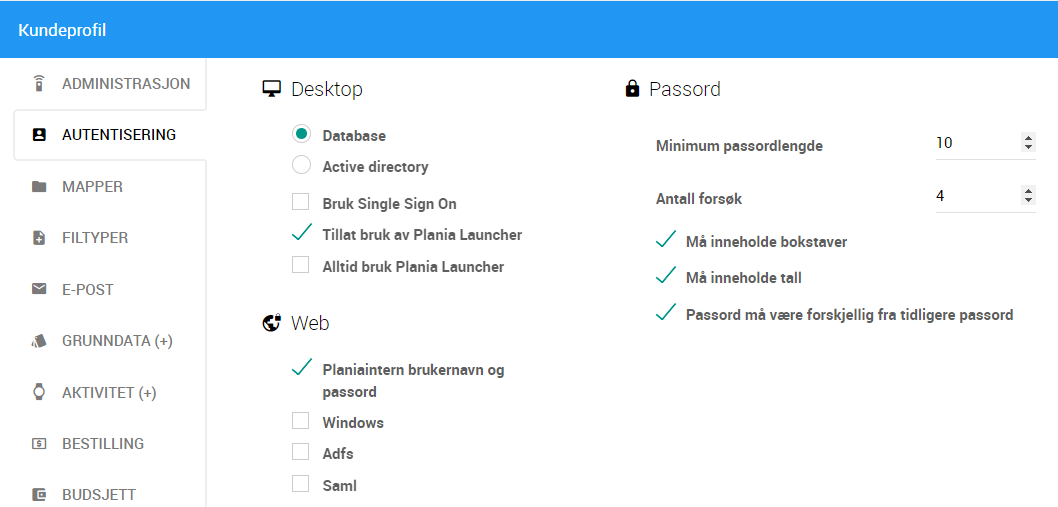Check the Saml web authentication box
This screenshot has height=507, width=1058.
(x=300, y=484)
